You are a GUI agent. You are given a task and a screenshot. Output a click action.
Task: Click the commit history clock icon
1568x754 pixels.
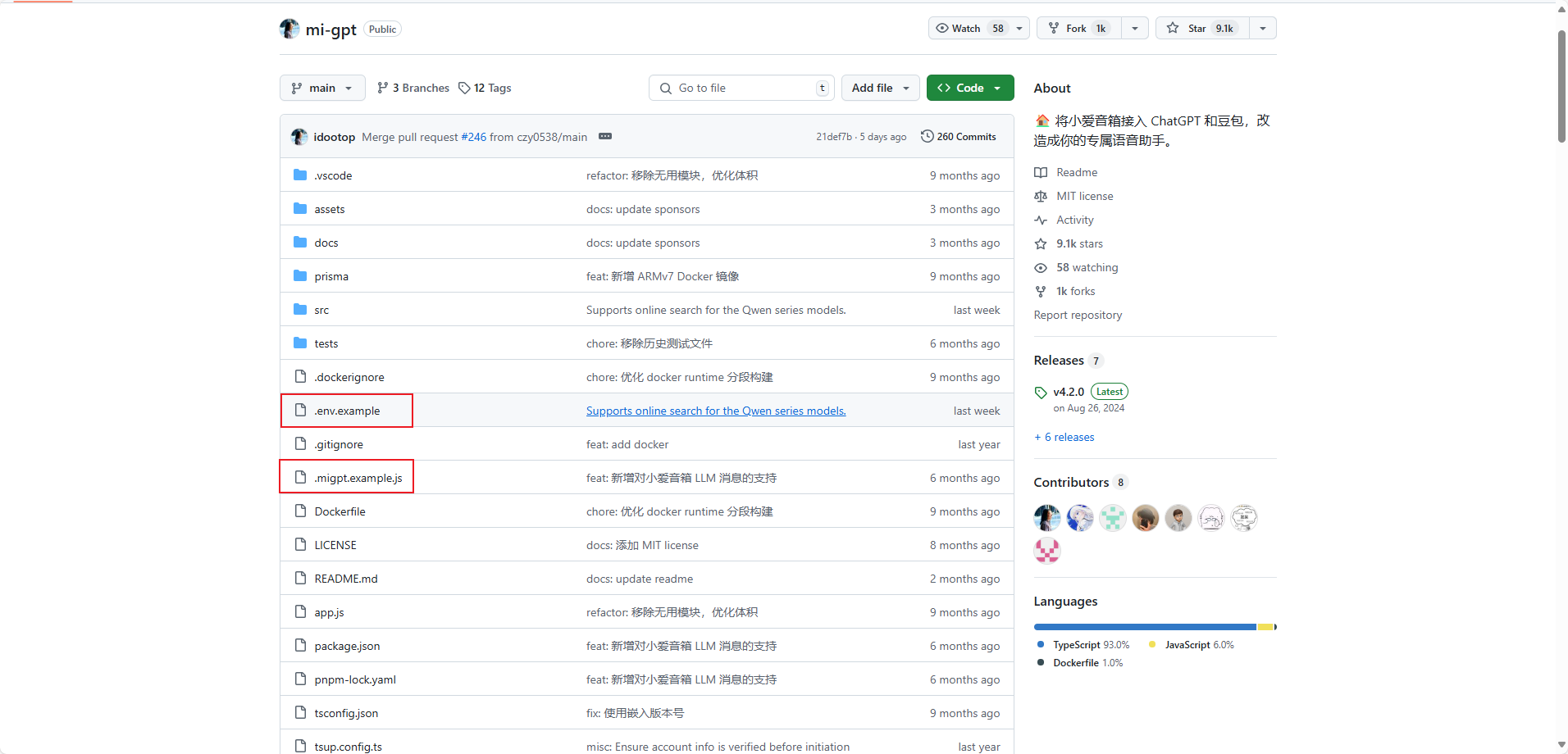coord(926,136)
